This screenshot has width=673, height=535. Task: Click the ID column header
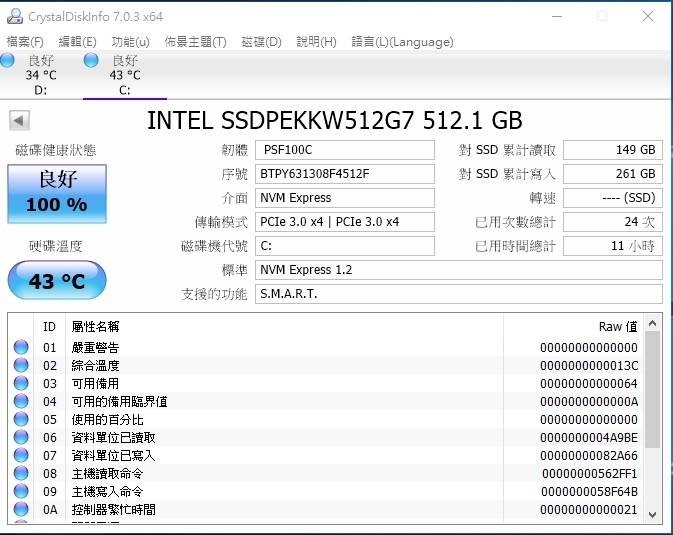point(49,326)
